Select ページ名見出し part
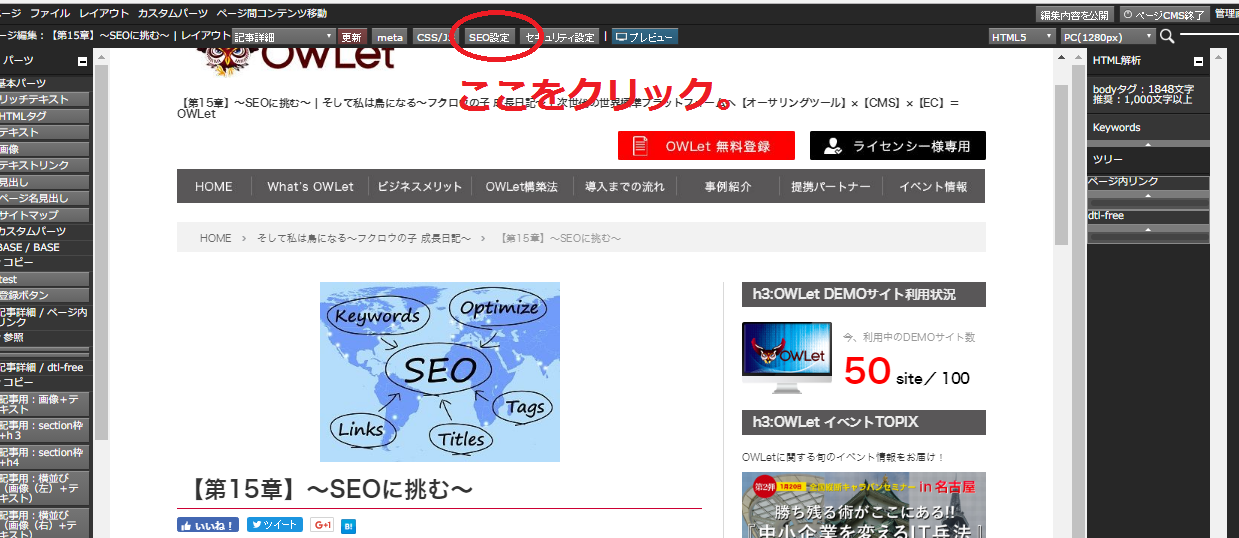 (x=44, y=198)
